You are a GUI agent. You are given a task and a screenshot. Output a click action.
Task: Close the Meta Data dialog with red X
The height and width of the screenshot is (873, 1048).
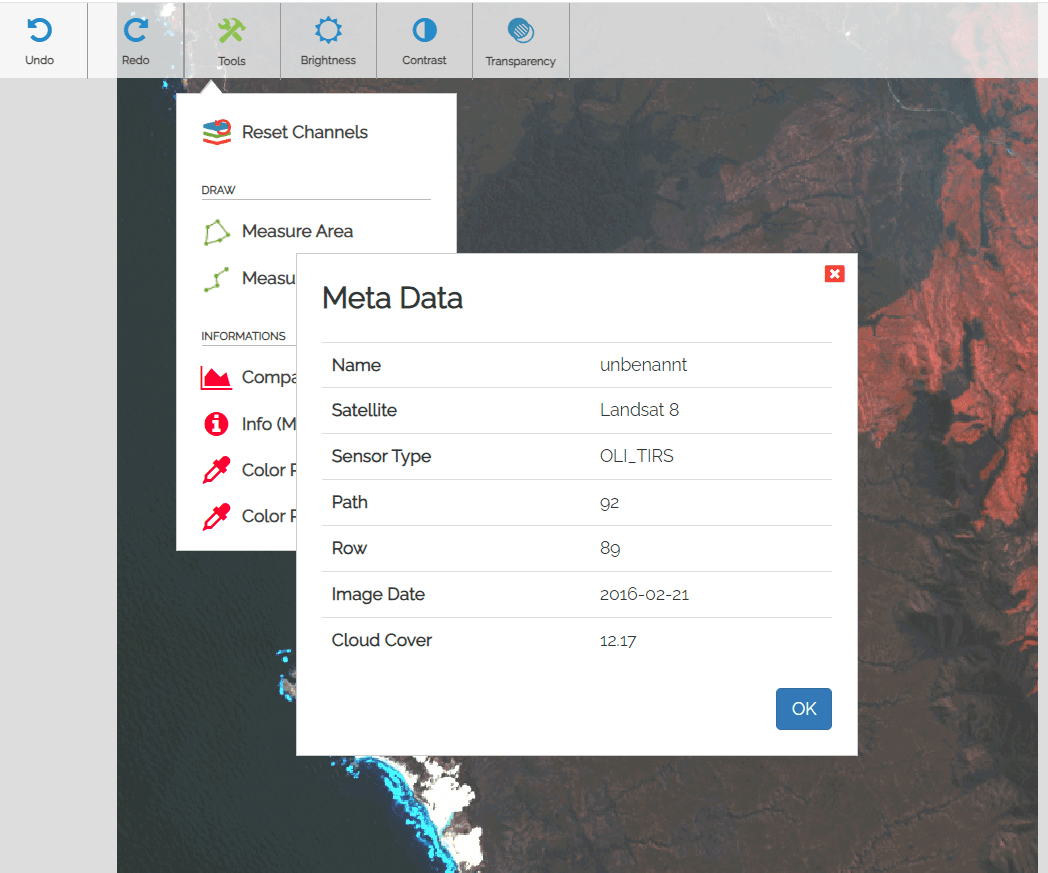834,274
